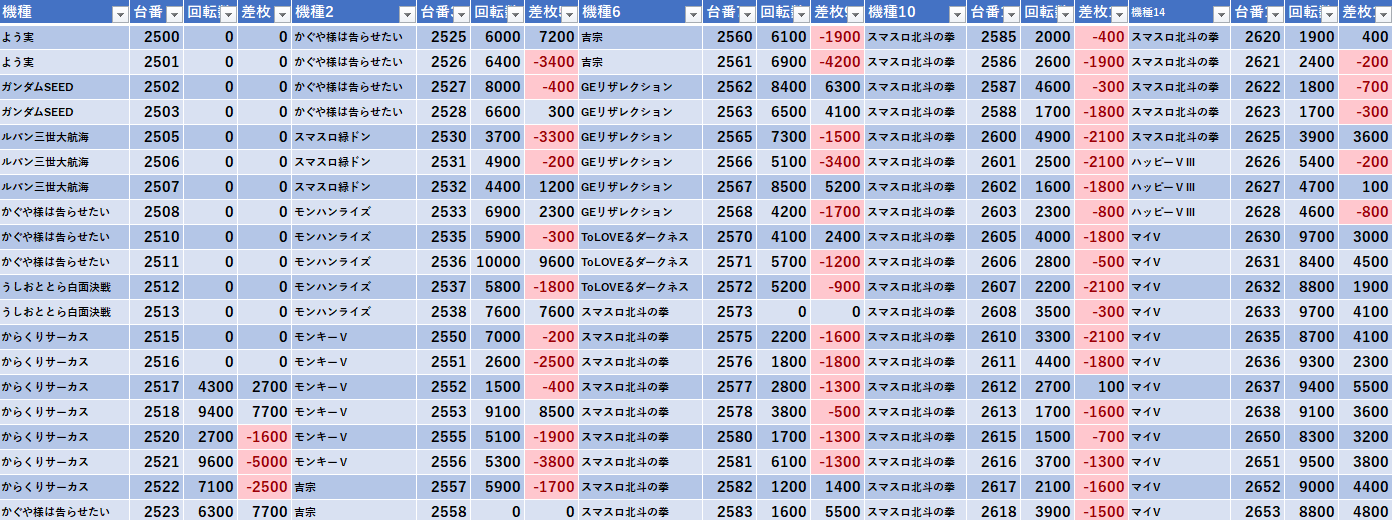Viewport: 1392px width, 520px height.
Task: Open 台番 filter arrow right of 機種10 header
Action: 1011,14
